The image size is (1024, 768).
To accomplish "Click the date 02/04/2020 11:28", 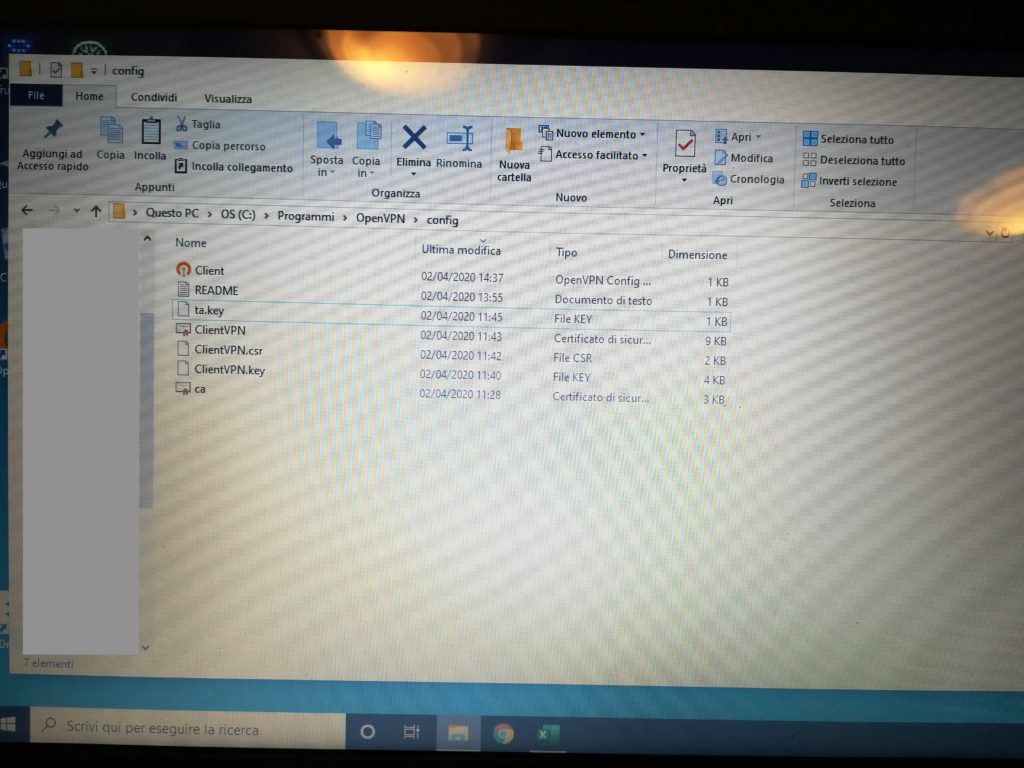I will click(x=460, y=394).
